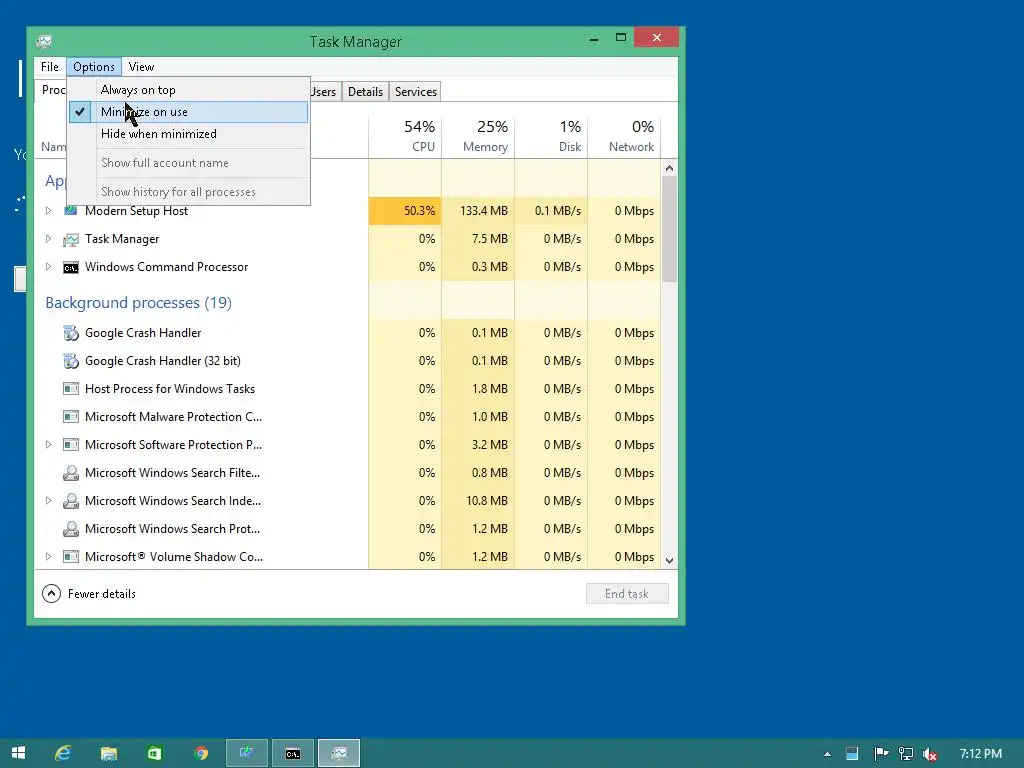Click the Task Manager process row icon
The width and height of the screenshot is (1024, 768).
click(x=71, y=240)
